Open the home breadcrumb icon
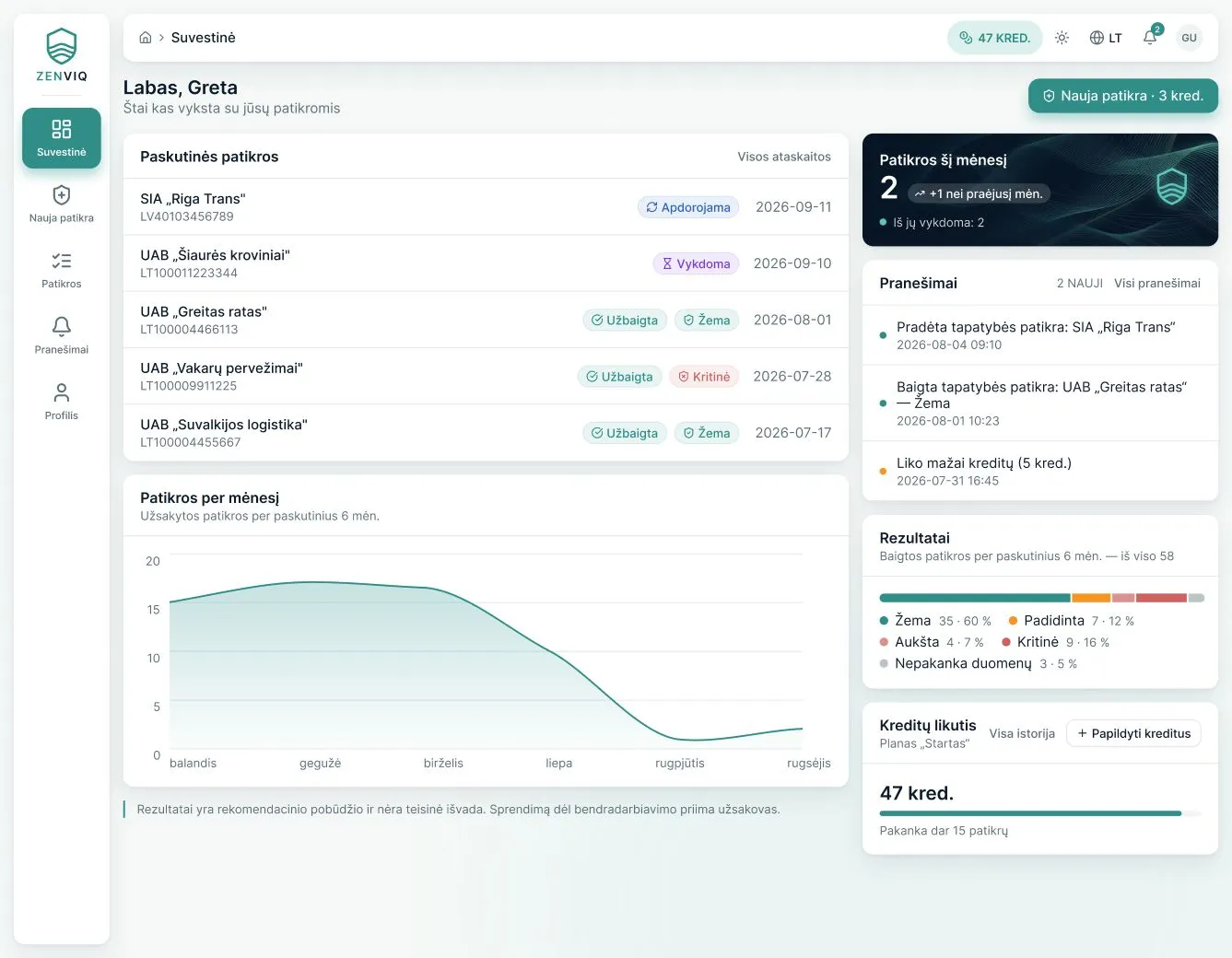 (x=146, y=38)
